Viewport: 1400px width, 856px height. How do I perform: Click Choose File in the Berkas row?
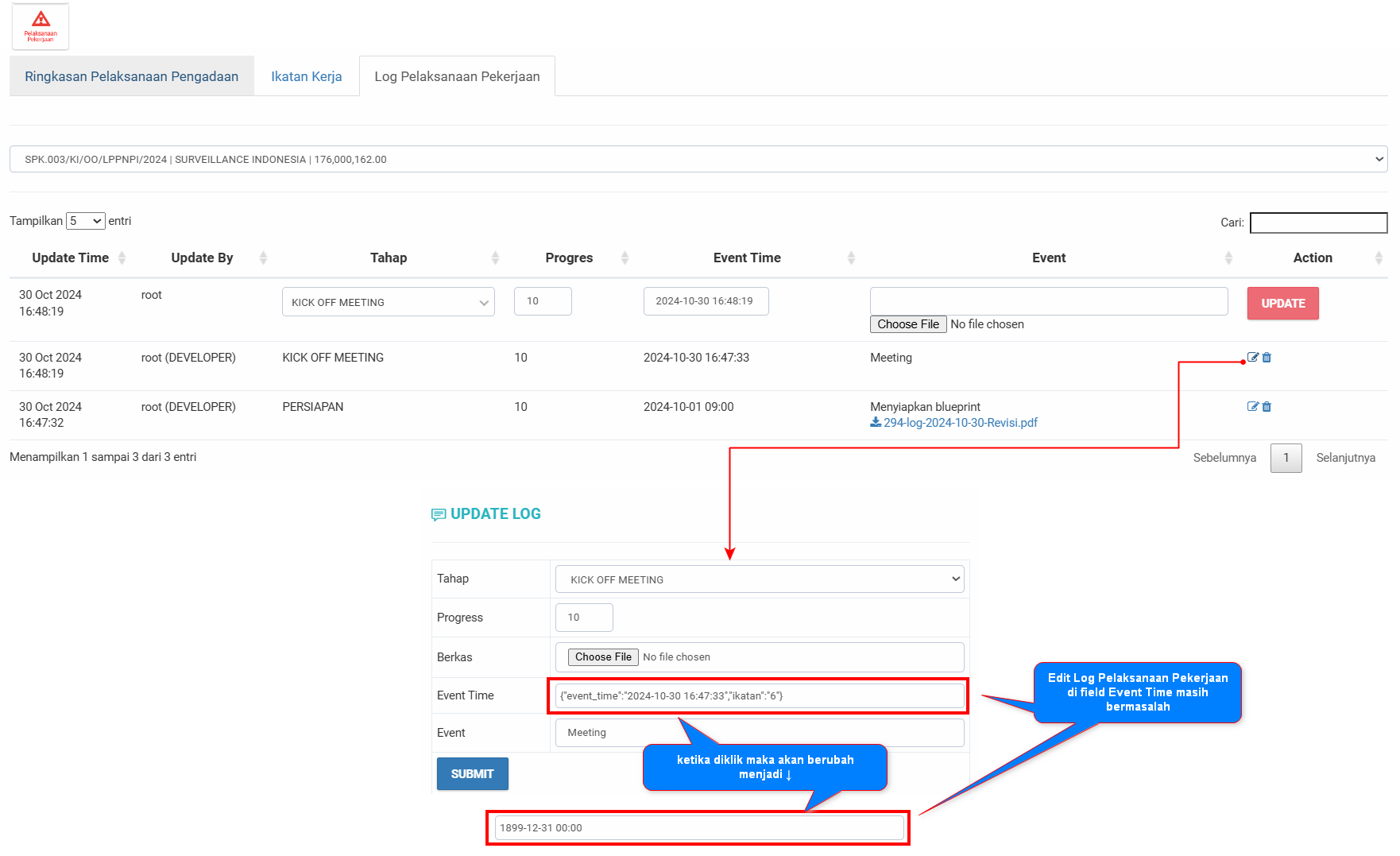[603, 657]
